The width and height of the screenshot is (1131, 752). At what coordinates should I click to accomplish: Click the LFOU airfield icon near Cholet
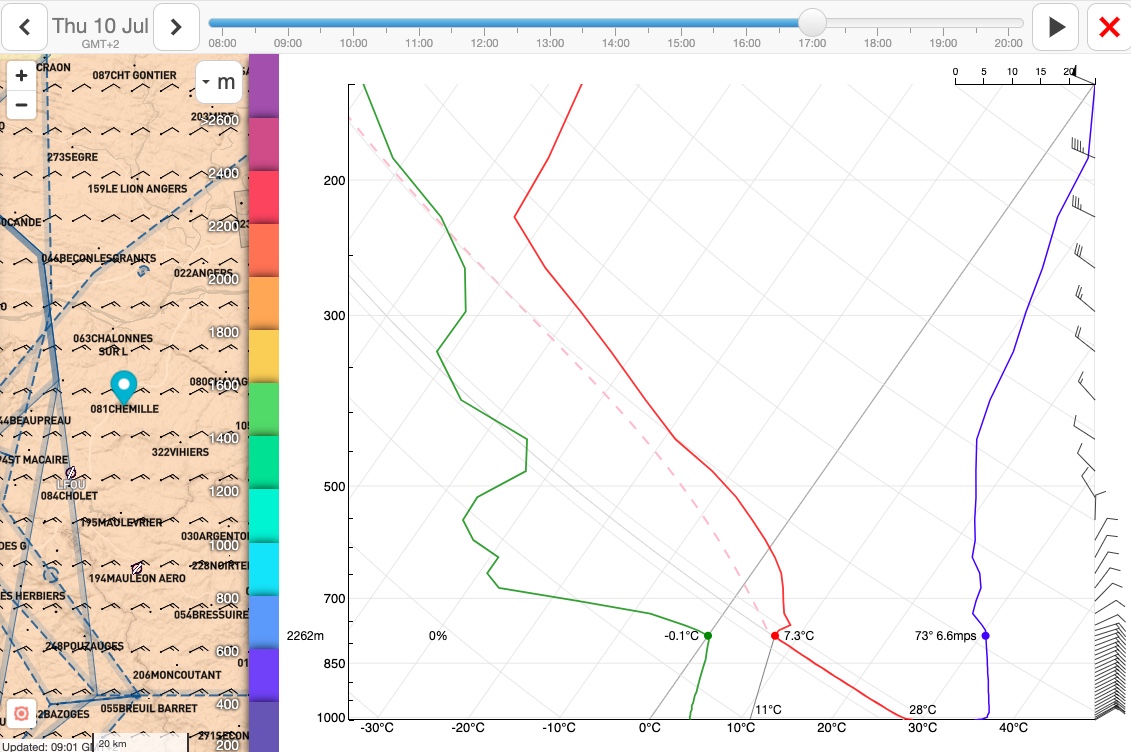[70, 472]
